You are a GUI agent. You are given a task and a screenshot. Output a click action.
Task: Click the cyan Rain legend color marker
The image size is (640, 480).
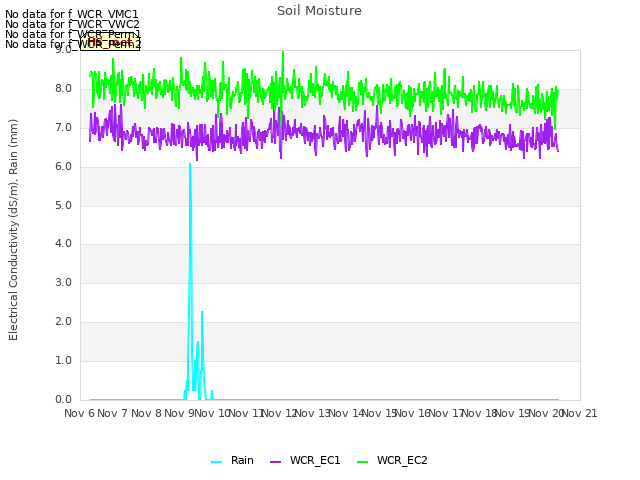click(x=216, y=462)
